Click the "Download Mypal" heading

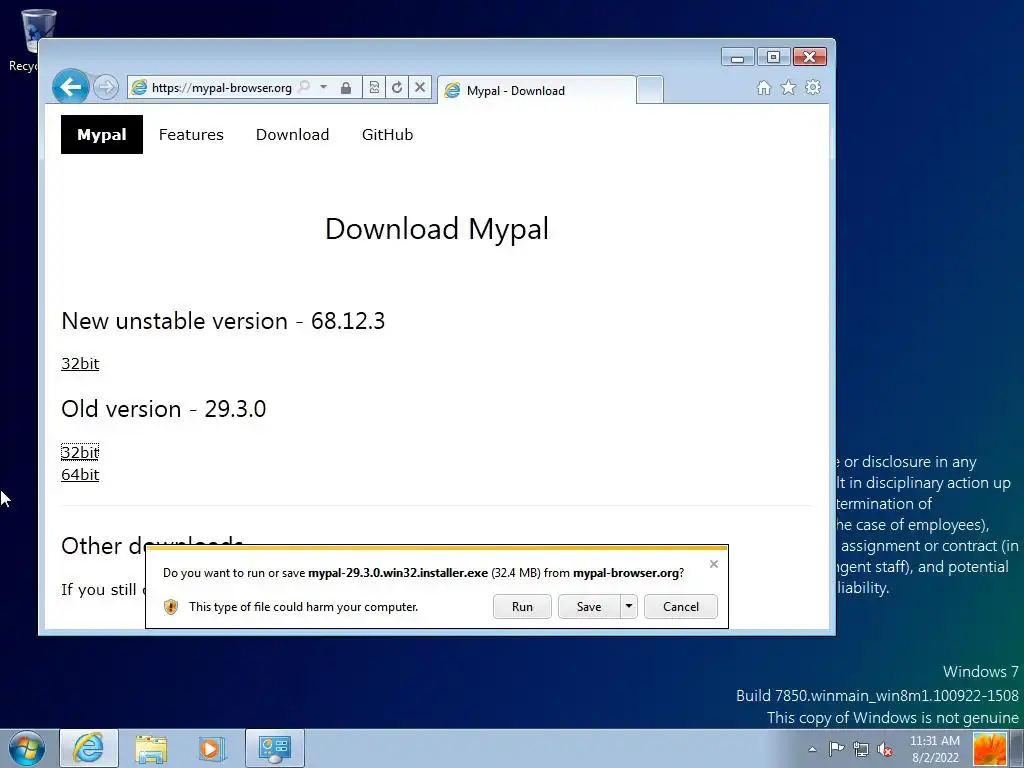click(437, 229)
